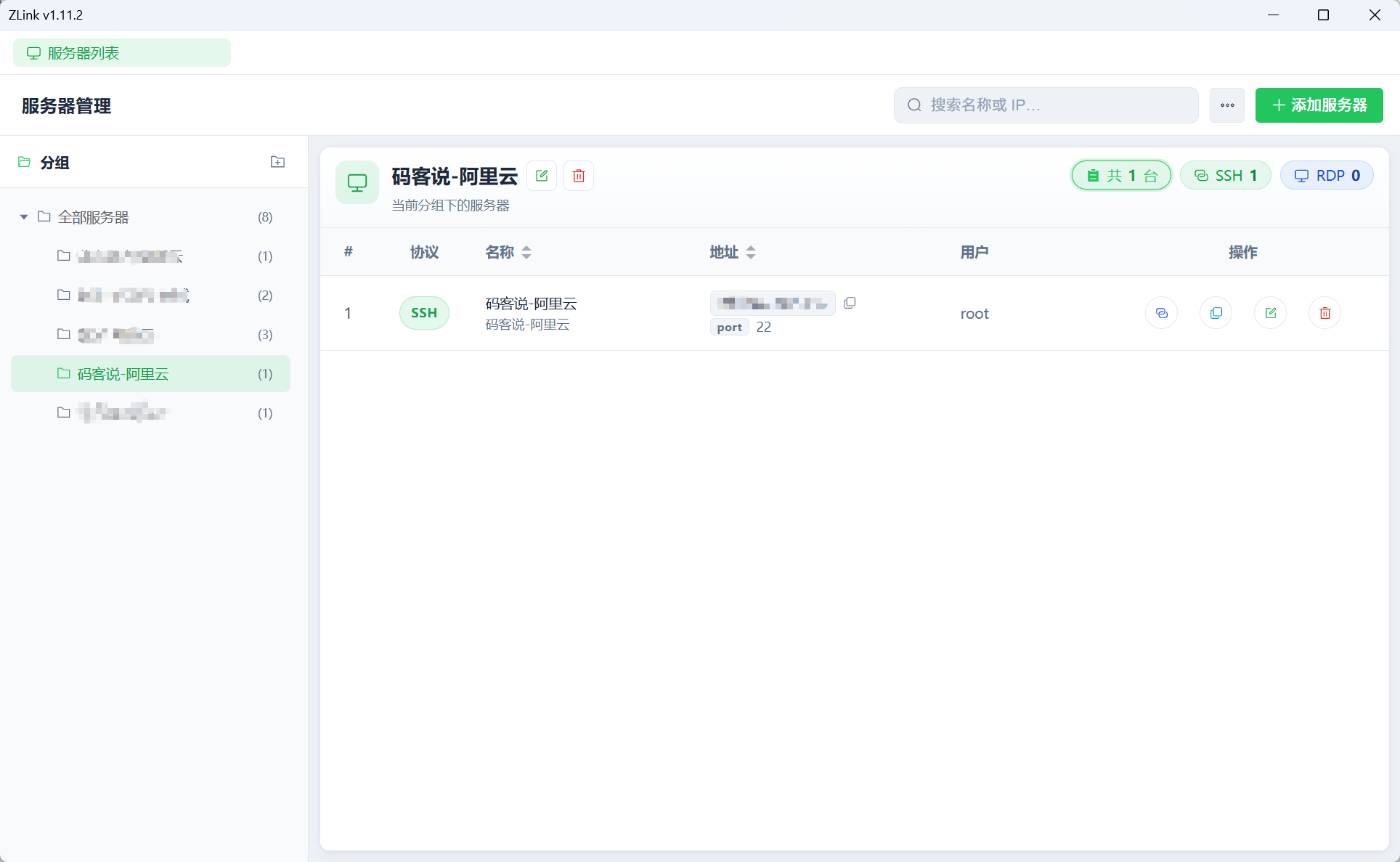This screenshot has height=862, width=1400.
Task: Open the 服务器列表 tab
Action: click(122, 53)
